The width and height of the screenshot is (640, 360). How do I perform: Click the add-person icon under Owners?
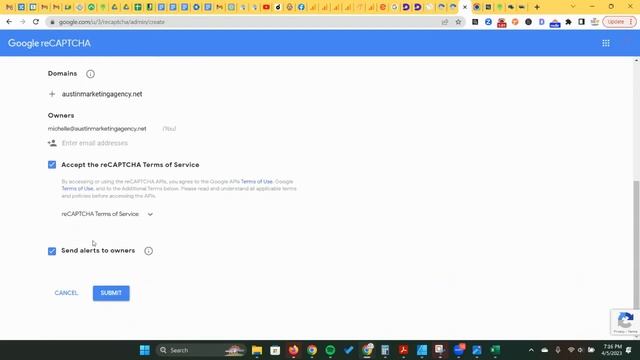coord(52,143)
